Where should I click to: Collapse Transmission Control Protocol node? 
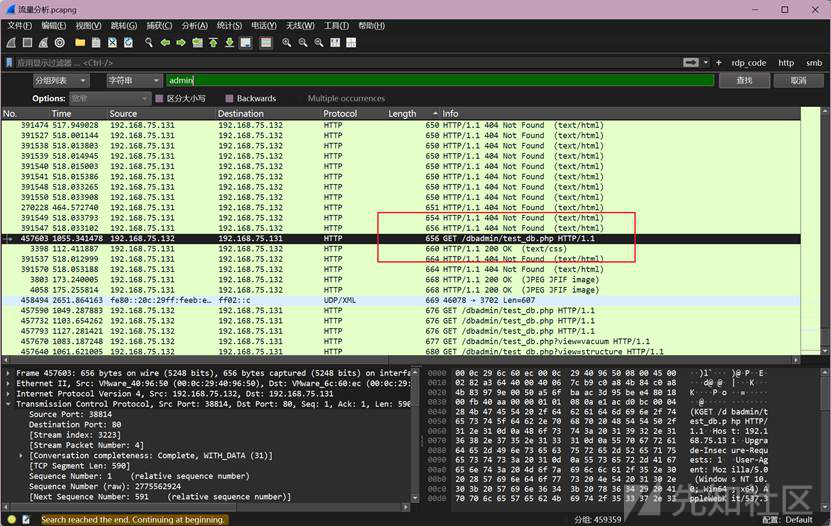(x=8, y=404)
